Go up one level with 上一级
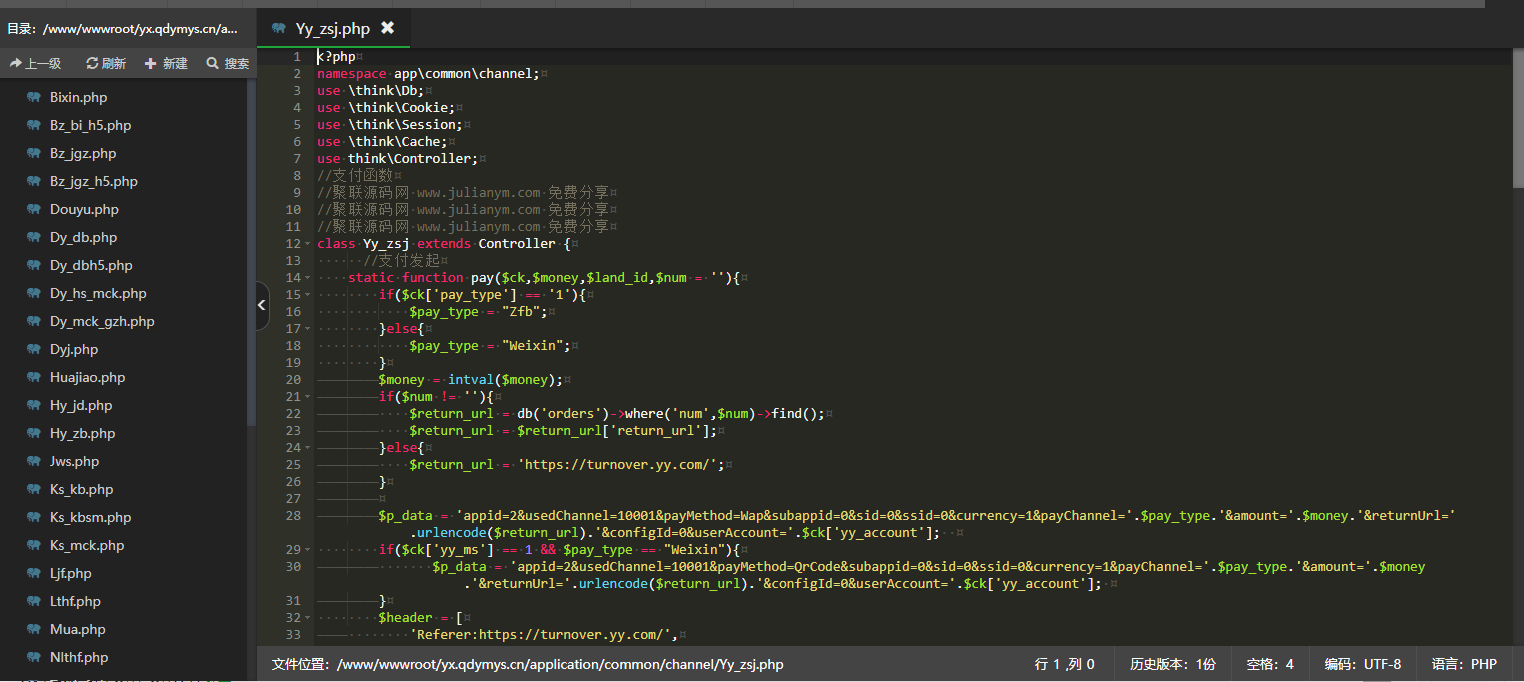Viewport: 1524px width, 682px height. click(36, 63)
